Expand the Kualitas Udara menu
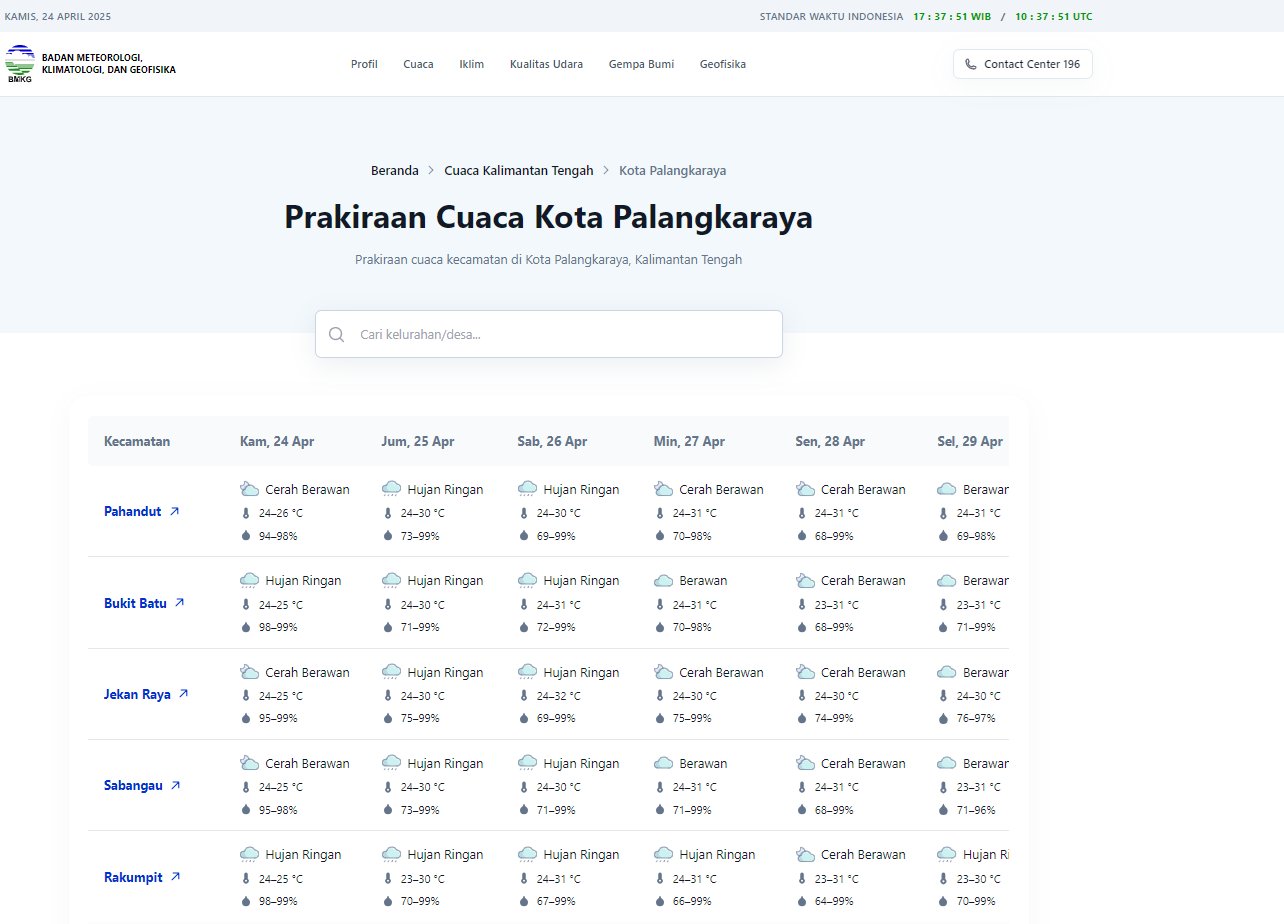 tap(546, 64)
